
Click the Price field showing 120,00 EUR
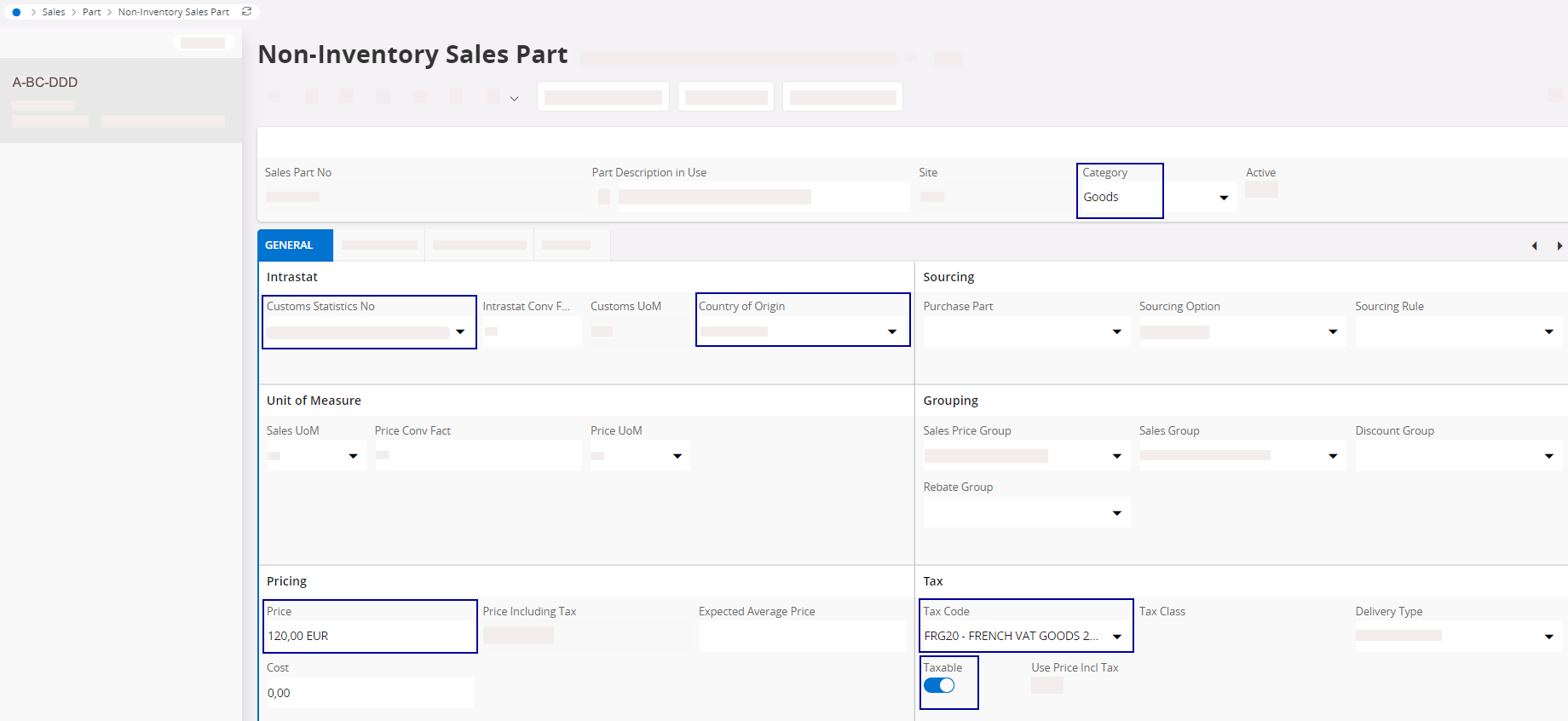[x=369, y=636]
